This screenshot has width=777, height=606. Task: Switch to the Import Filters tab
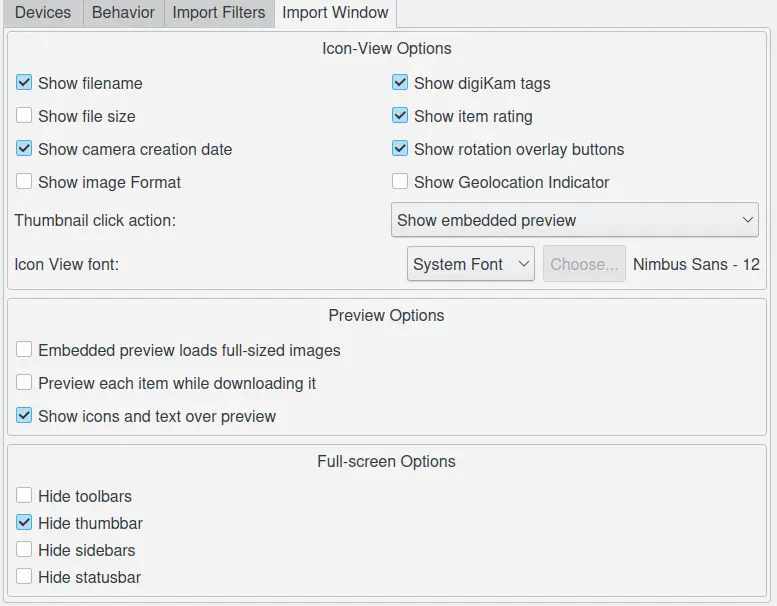click(219, 13)
